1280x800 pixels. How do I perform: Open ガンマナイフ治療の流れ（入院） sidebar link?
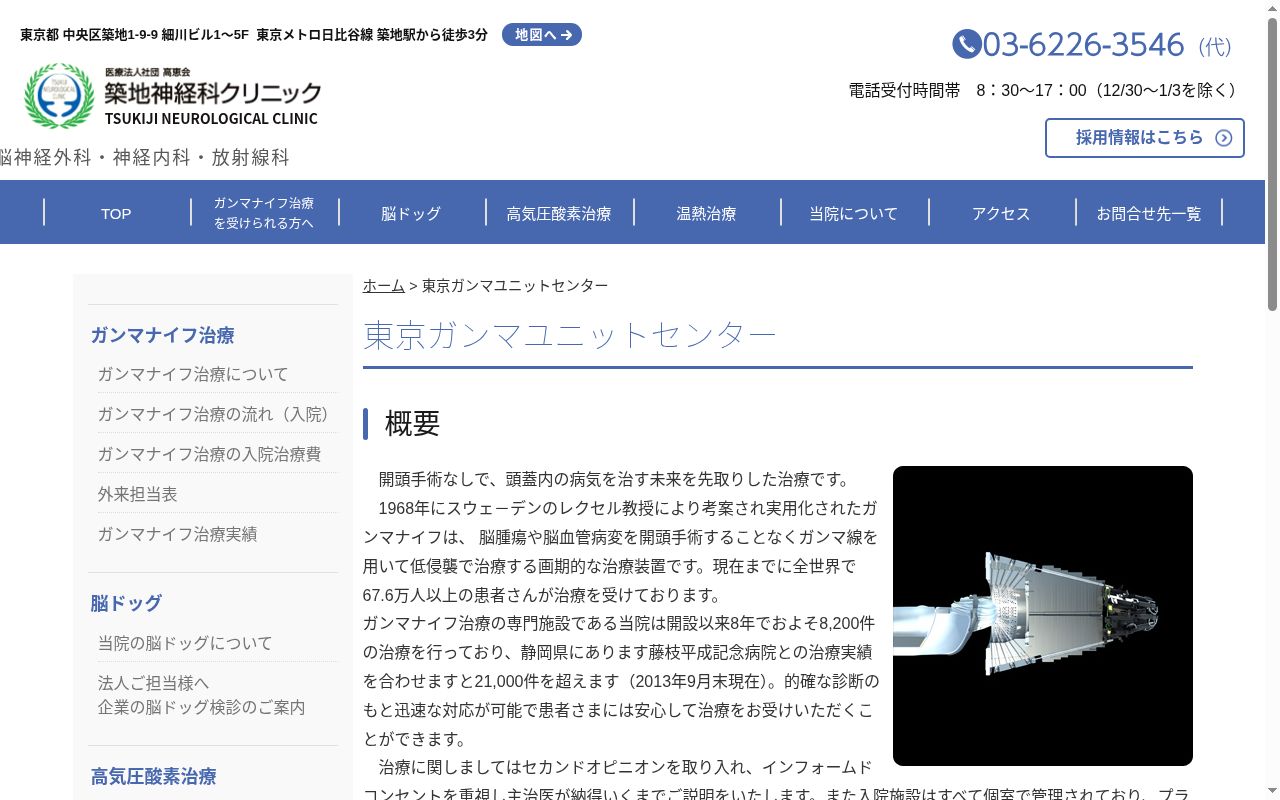(217, 414)
